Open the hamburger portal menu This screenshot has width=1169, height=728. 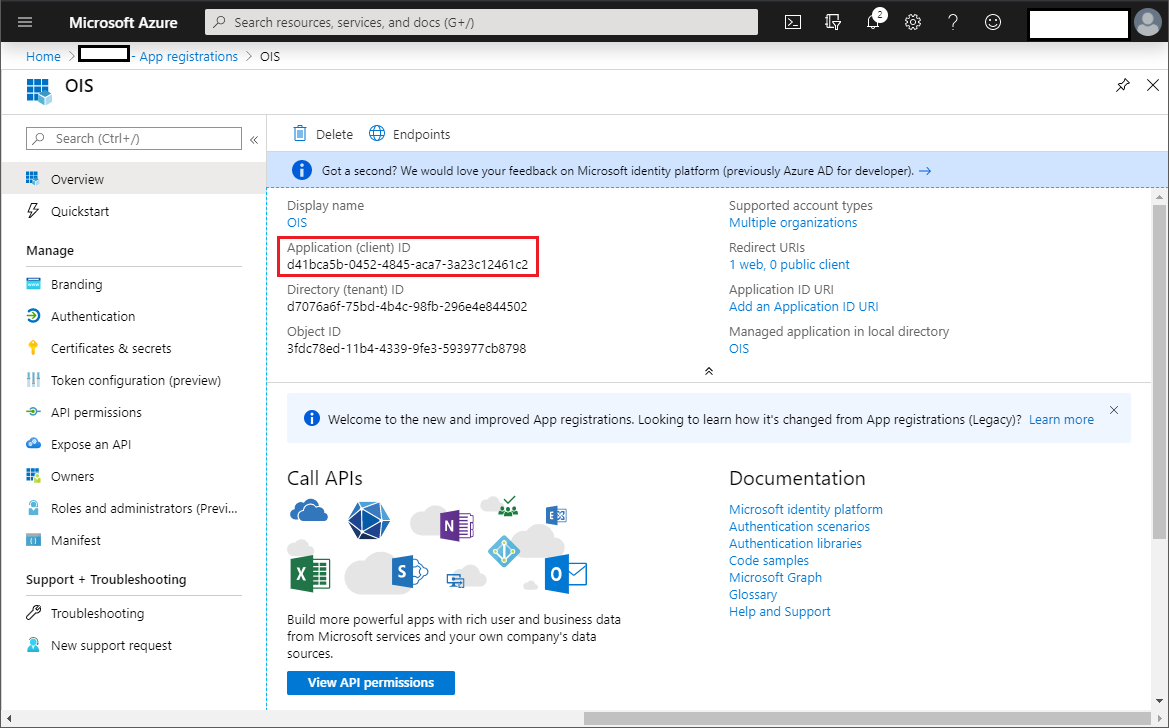pos(25,22)
